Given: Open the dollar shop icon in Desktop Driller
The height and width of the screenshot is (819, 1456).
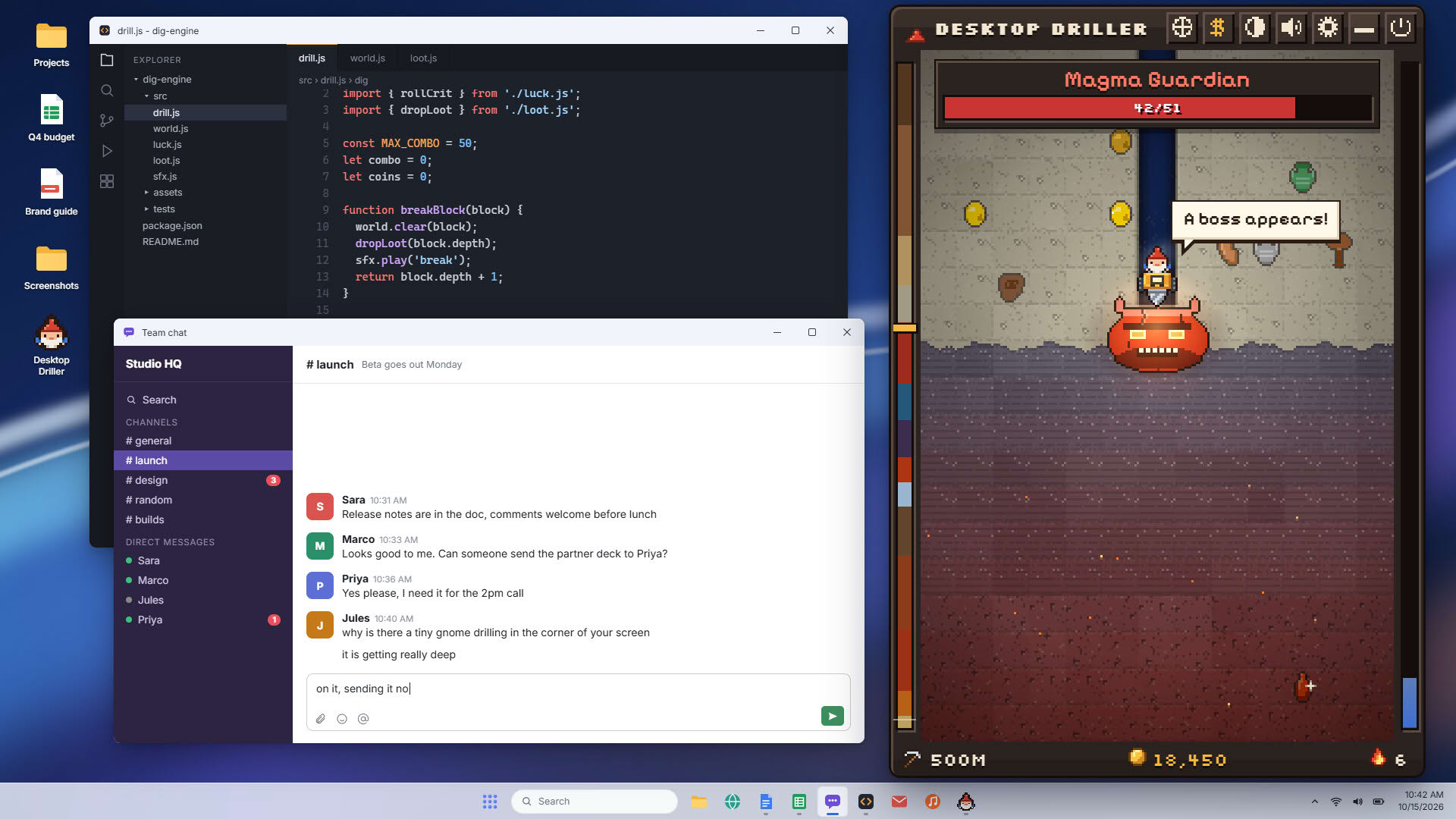Looking at the screenshot, I should pyautogui.click(x=1218, y=28).
